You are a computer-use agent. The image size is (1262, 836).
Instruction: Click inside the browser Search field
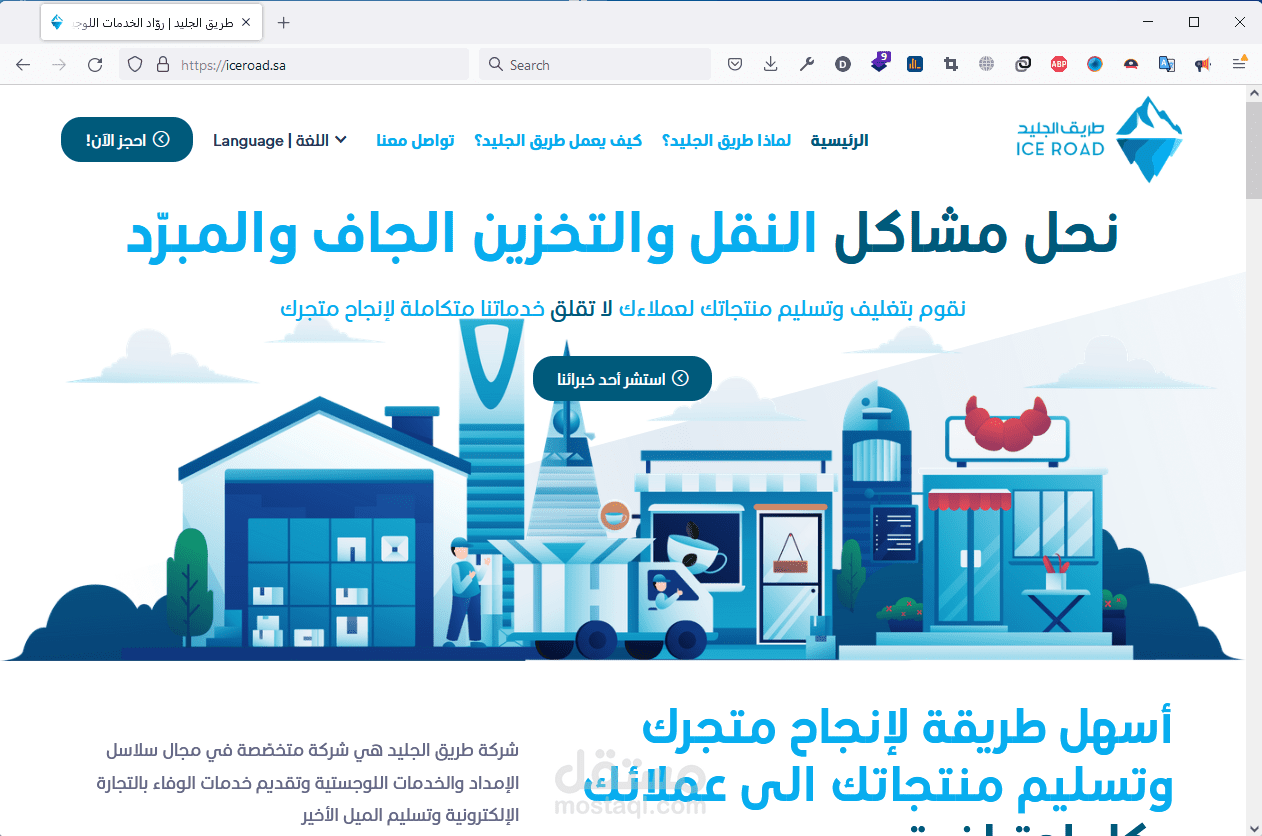coord(594,63)
